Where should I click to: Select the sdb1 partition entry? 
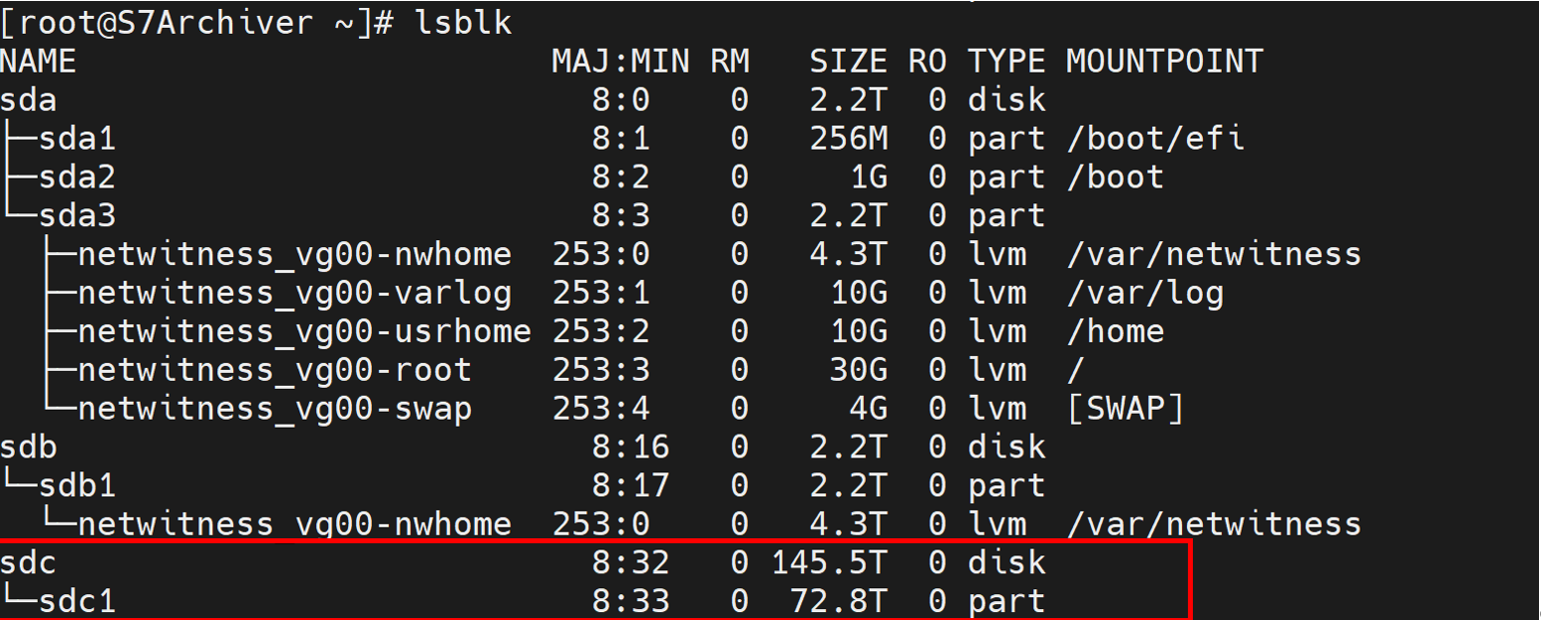pyautogui.click(x=77, y=485)
